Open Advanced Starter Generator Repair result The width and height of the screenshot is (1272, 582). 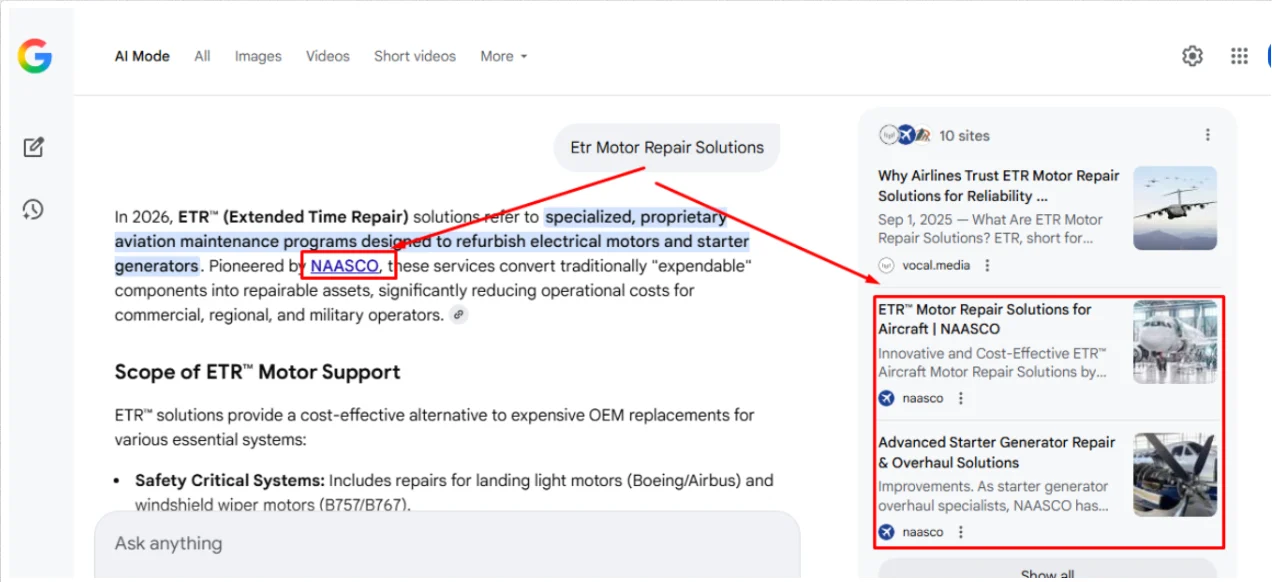tap(996, 452)
